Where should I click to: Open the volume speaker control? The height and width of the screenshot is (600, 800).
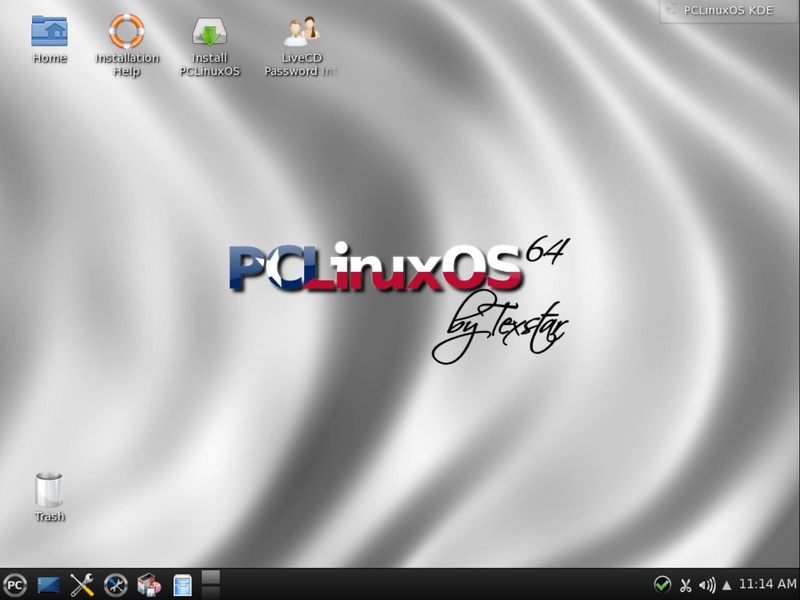pyautogui.click(x=707, y=585)
